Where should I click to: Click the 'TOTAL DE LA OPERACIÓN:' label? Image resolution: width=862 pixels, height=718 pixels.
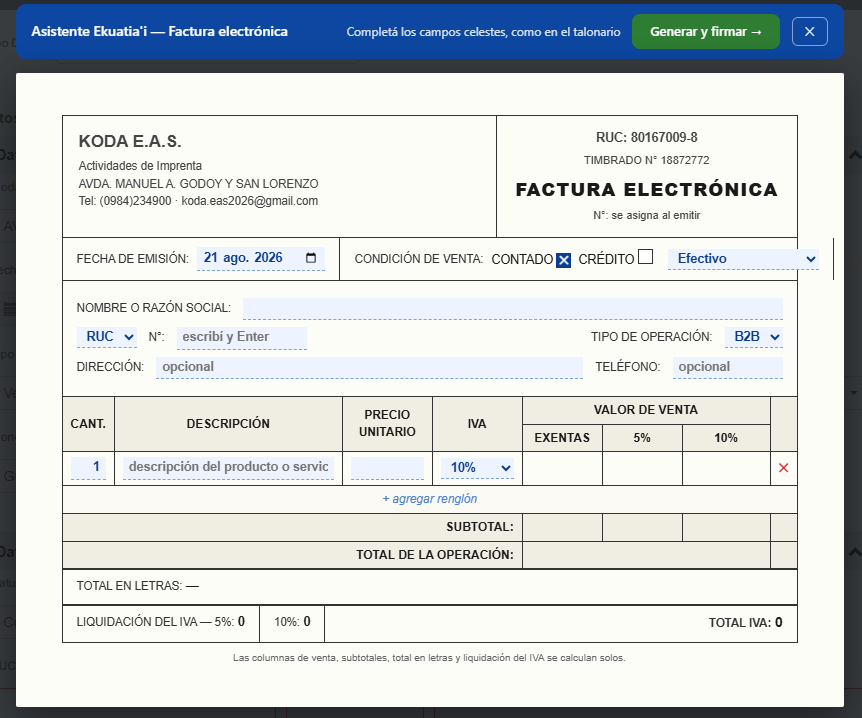[x=435, y=555]
